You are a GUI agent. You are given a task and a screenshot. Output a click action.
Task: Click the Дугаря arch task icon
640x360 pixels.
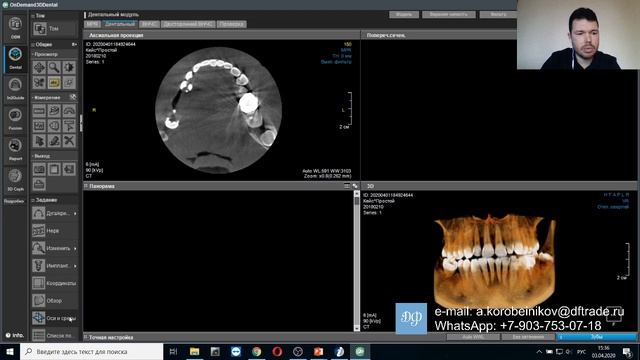point(38,213)
